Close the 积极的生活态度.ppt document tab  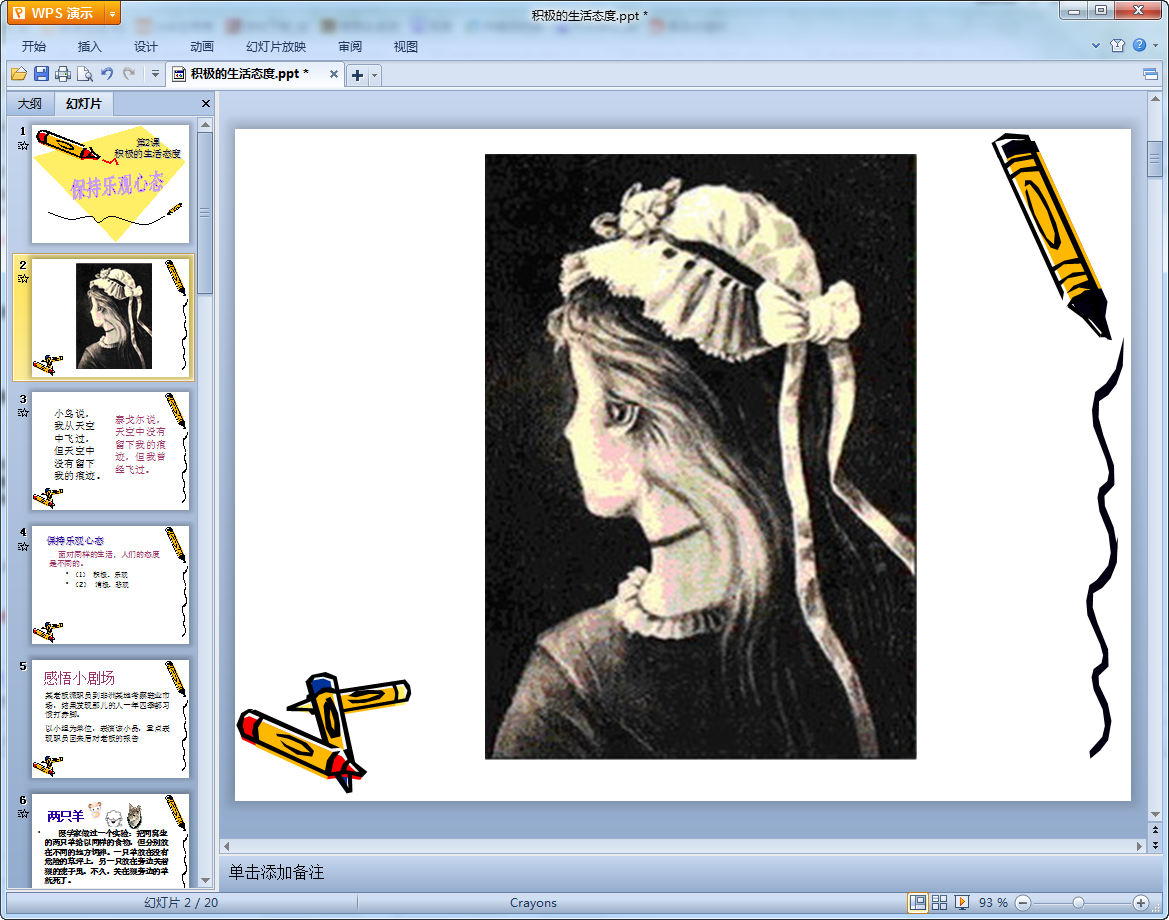pos(333,74)
